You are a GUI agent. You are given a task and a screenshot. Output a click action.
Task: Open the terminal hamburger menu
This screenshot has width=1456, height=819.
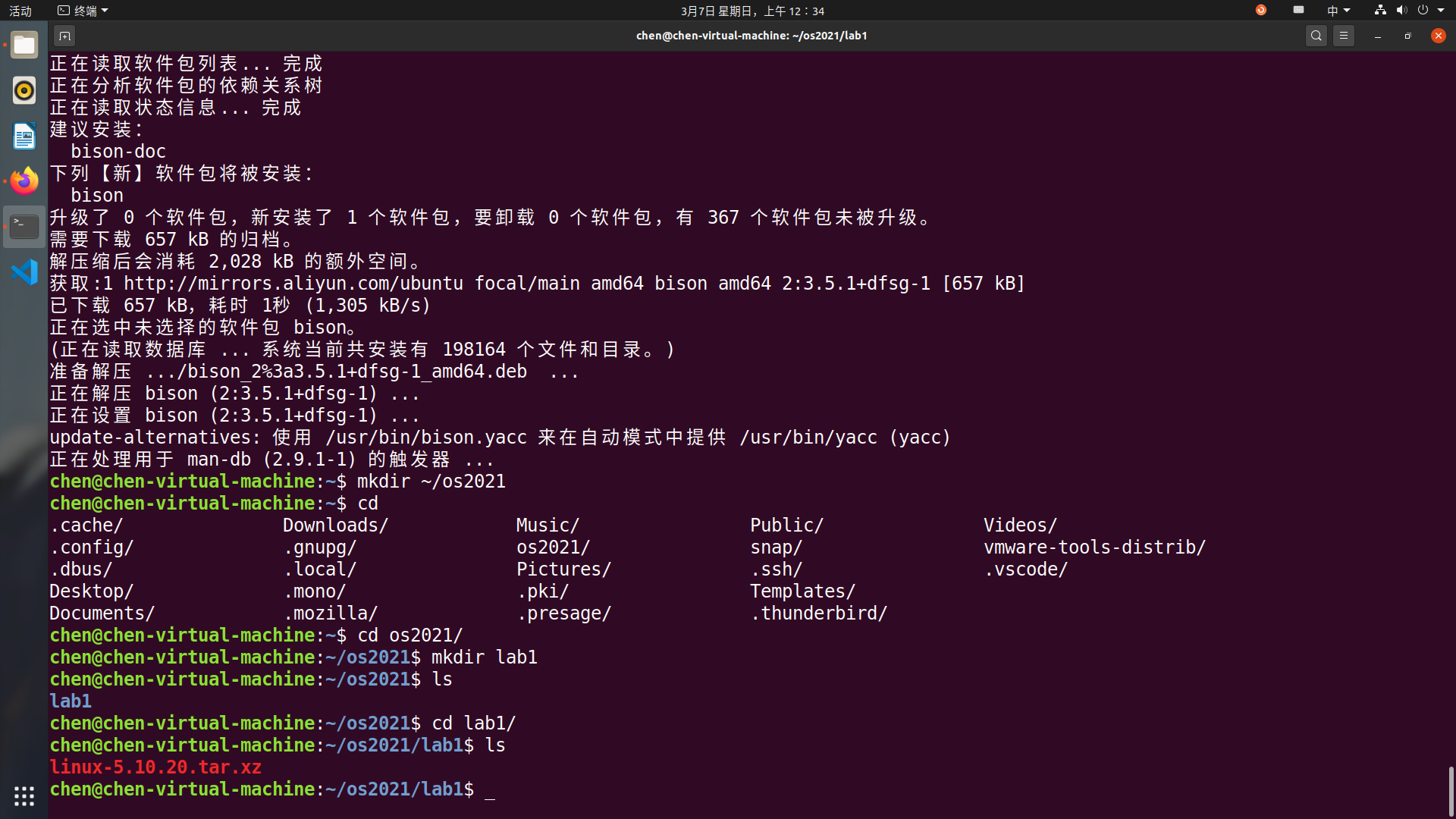pos(1344,36)
